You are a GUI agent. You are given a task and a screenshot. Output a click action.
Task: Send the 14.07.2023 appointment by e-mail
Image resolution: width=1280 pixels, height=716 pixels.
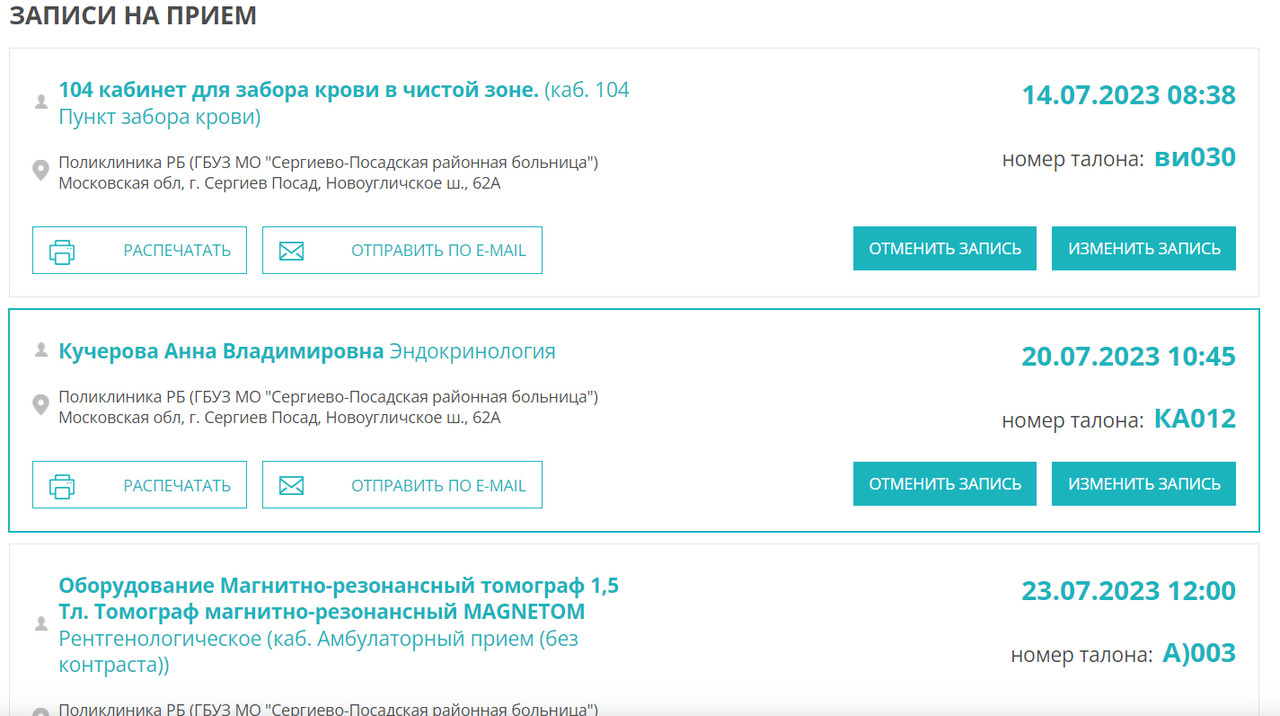point(402,250)
